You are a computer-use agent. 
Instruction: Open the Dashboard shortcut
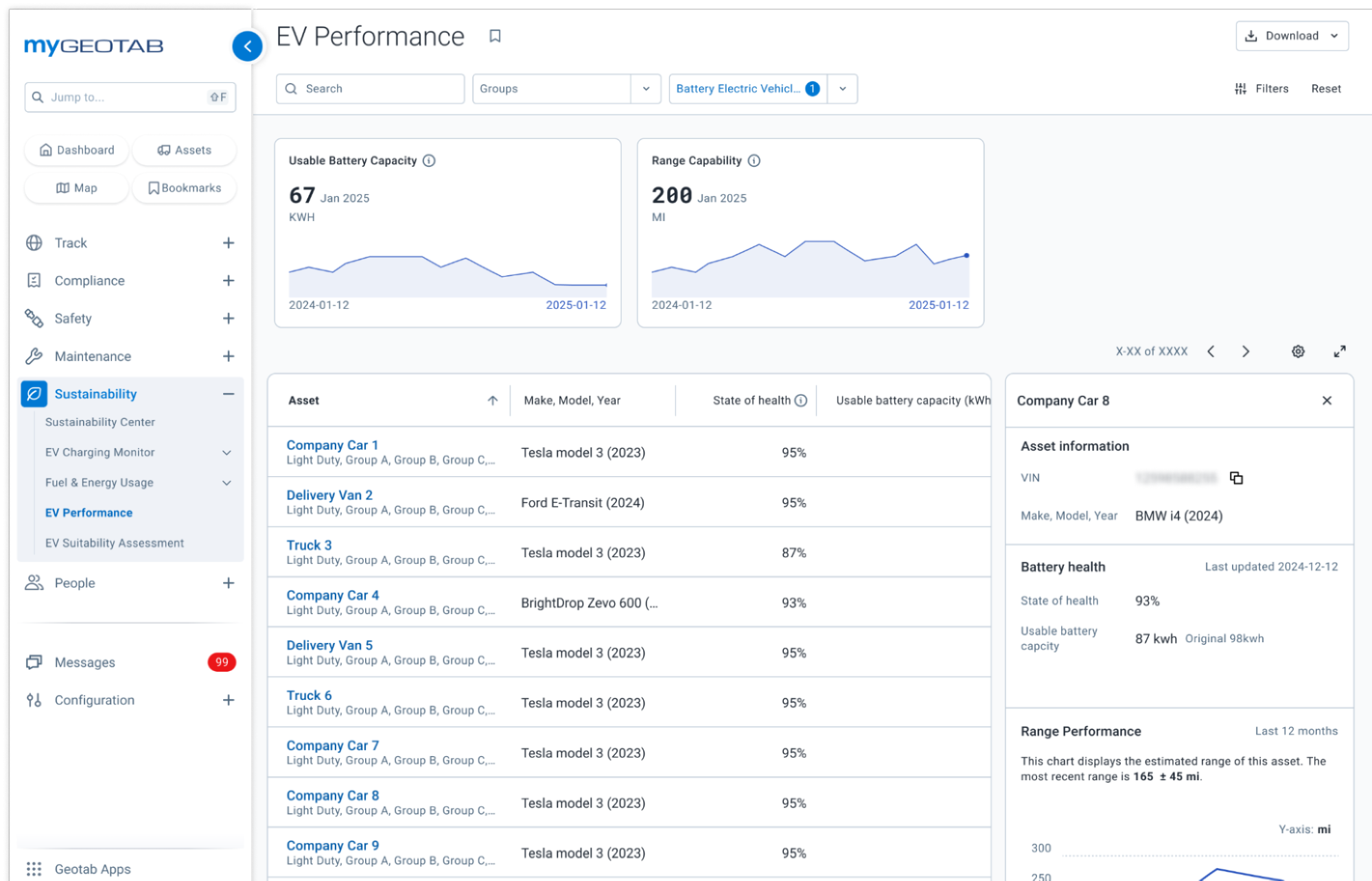click(x=76, y=150)
